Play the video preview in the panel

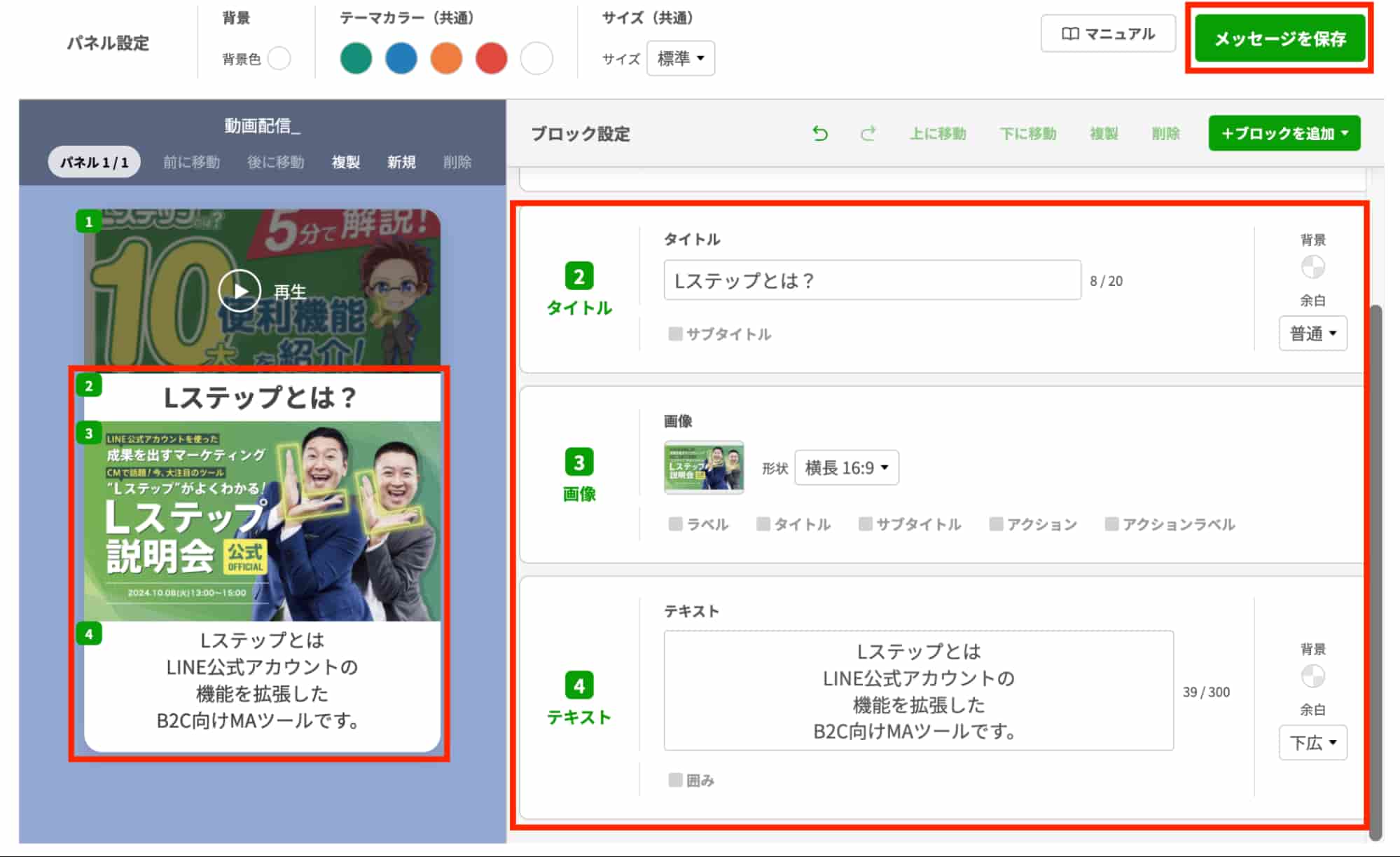[x=240, y=289]
